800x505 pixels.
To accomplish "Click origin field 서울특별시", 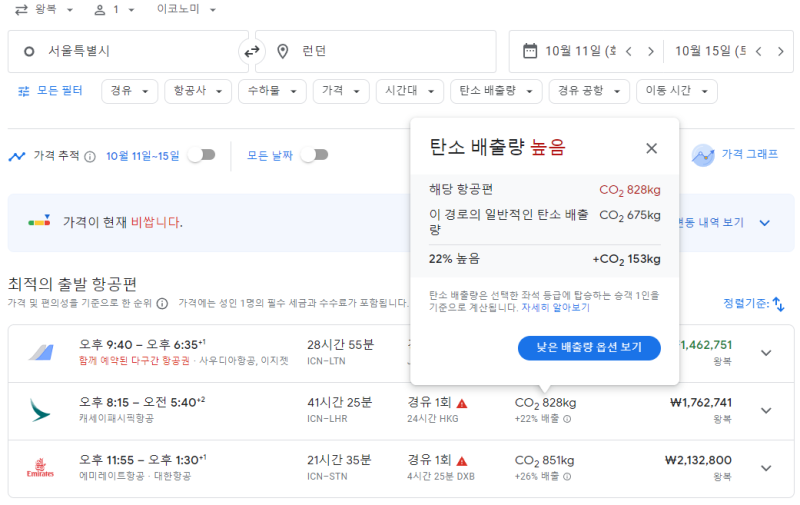I will 128,52.
